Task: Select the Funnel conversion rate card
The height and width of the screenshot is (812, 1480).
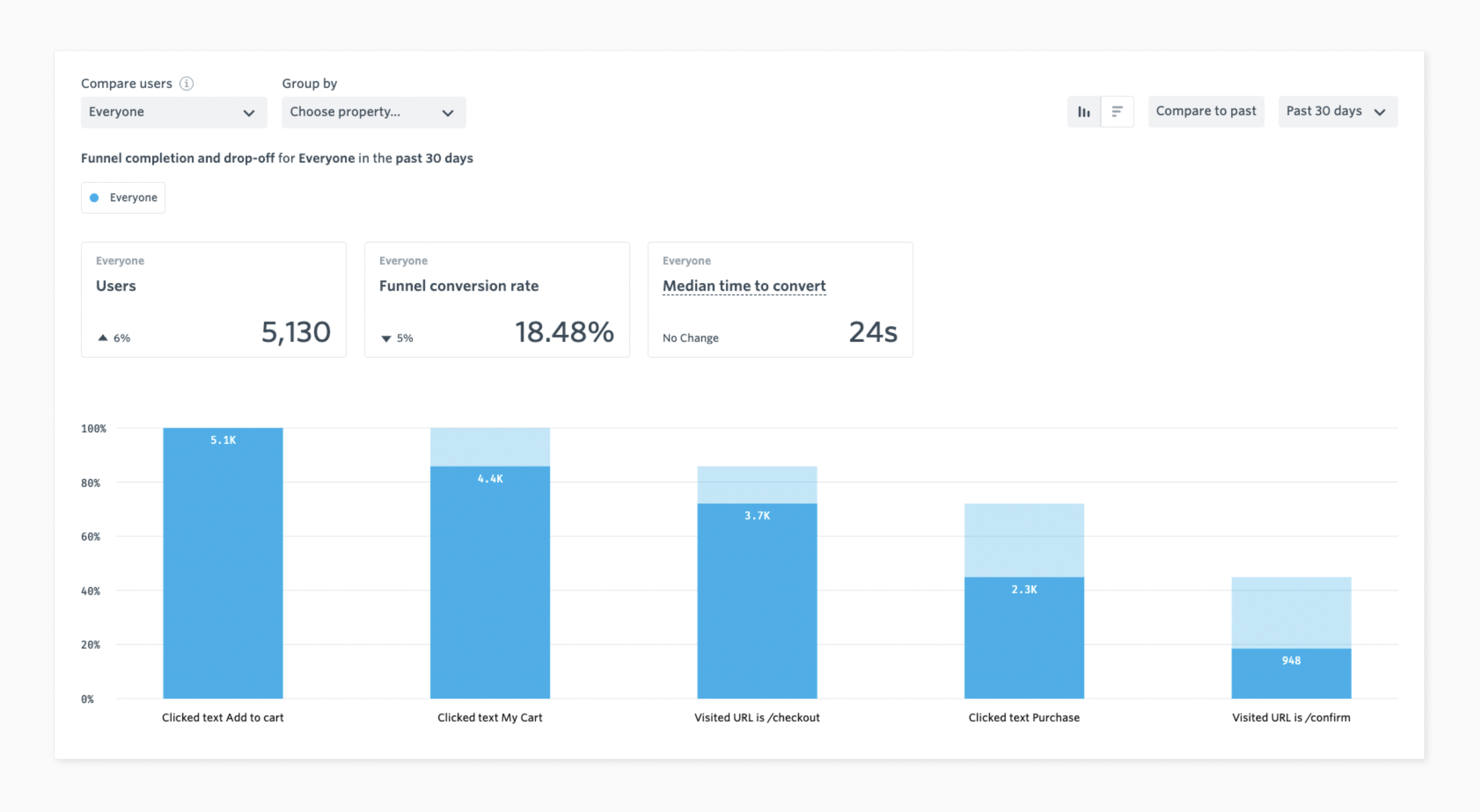Action: point(497,300)
